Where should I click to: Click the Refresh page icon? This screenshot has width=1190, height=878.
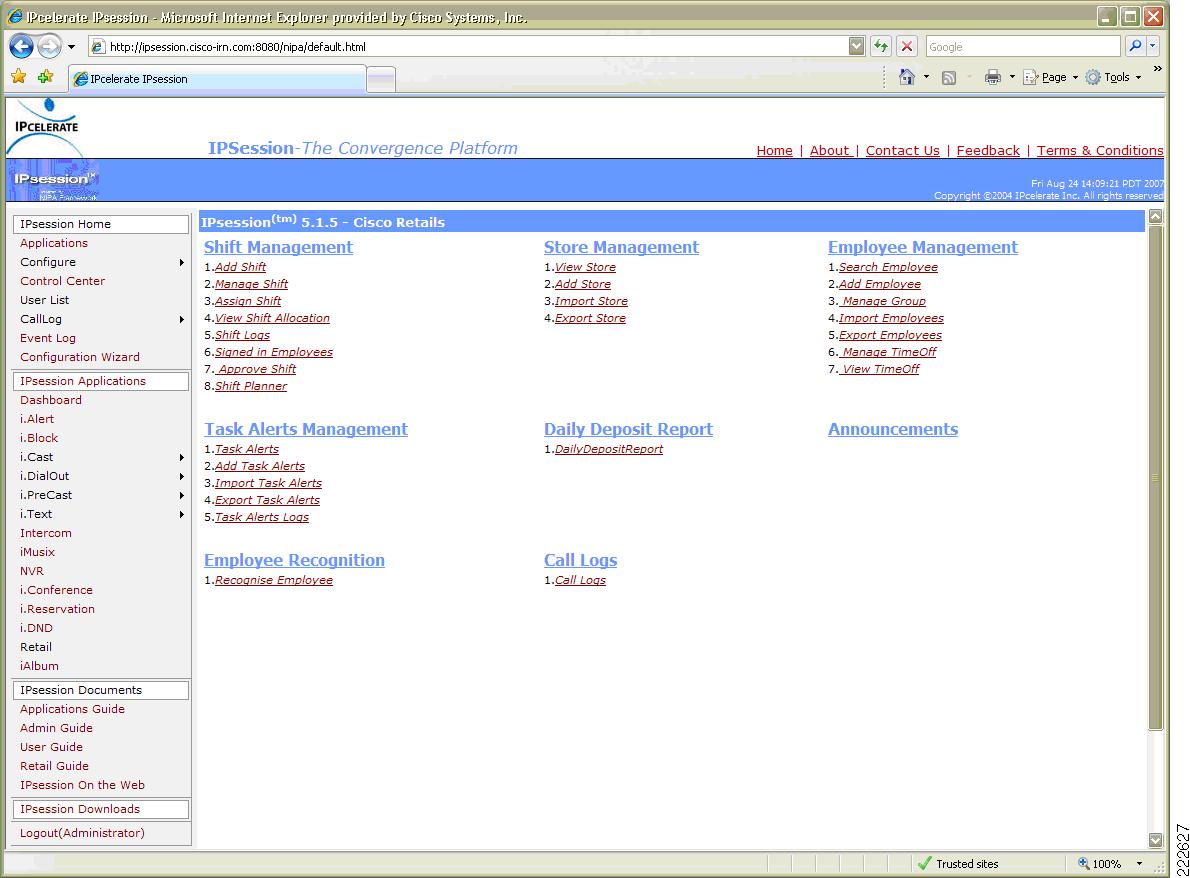(880, 46)
